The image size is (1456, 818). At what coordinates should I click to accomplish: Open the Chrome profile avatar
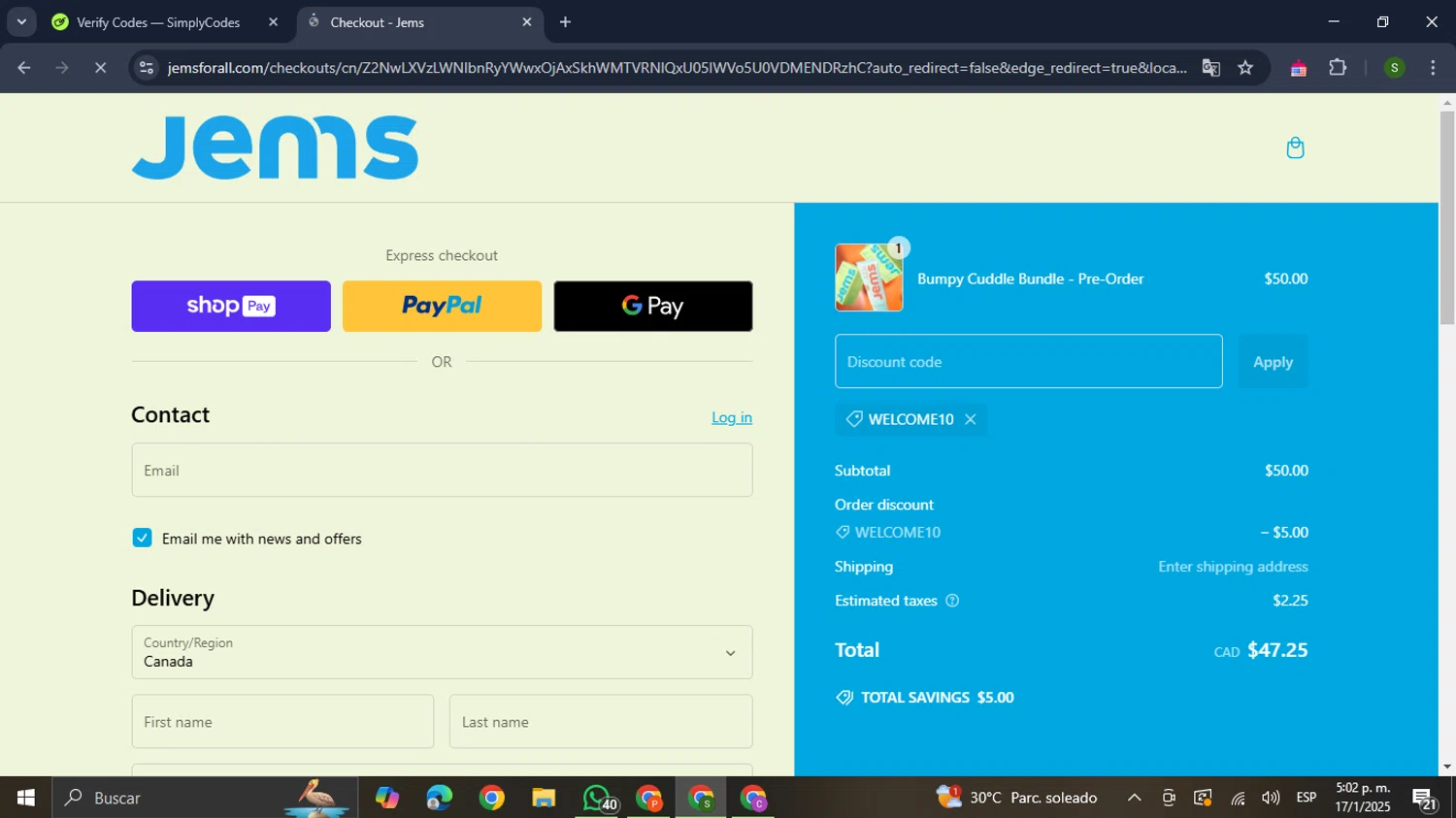pyautogui.click(x=1394, y=68)
